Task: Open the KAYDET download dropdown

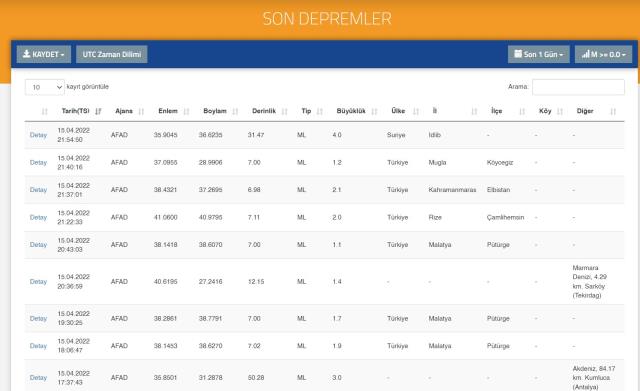Action: click(44, 54)
